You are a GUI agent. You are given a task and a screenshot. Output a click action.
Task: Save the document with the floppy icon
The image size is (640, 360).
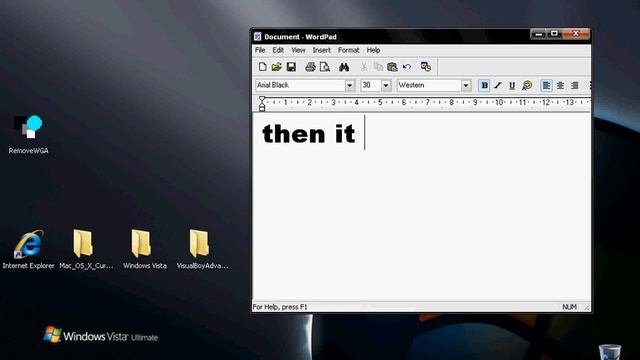click(x=291, y=67)
